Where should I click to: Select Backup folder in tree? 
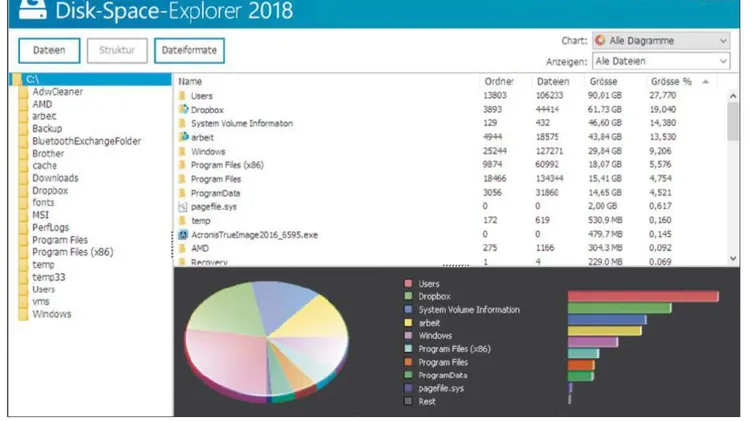tap(47, 129)
